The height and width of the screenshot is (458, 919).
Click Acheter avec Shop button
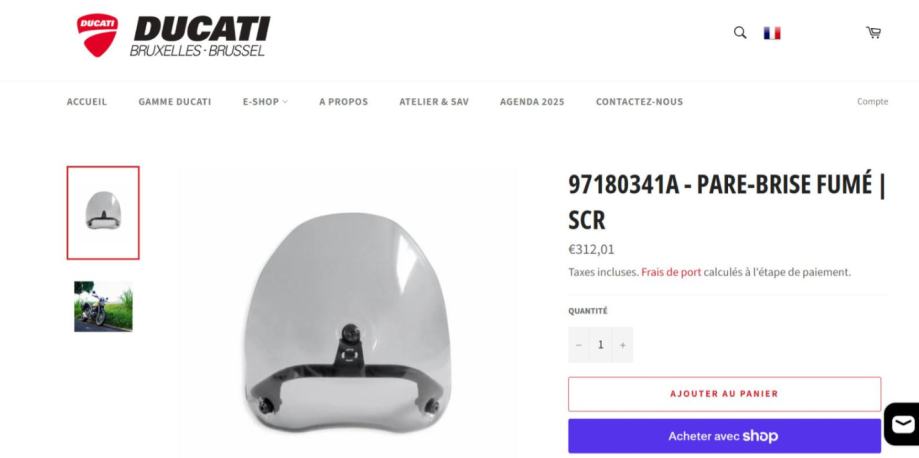coord(724,436)
